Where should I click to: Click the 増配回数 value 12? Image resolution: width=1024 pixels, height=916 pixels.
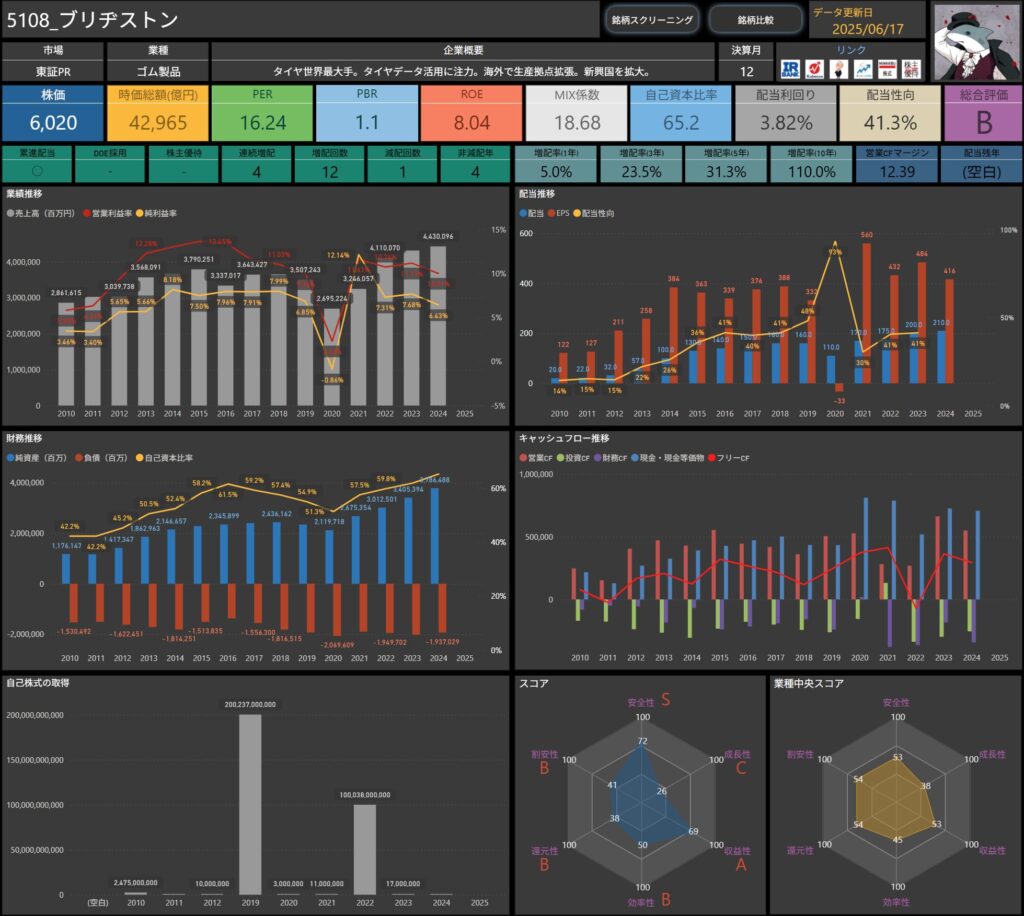(330, 172)
